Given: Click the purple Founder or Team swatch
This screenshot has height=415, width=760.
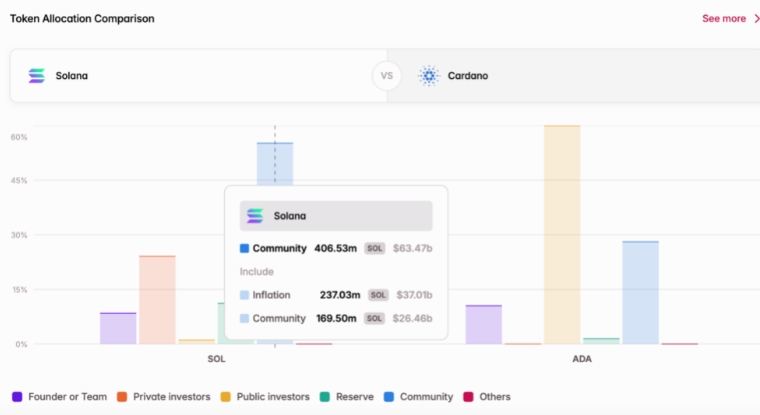Looking at the screenshot, I should click(17, 397).
